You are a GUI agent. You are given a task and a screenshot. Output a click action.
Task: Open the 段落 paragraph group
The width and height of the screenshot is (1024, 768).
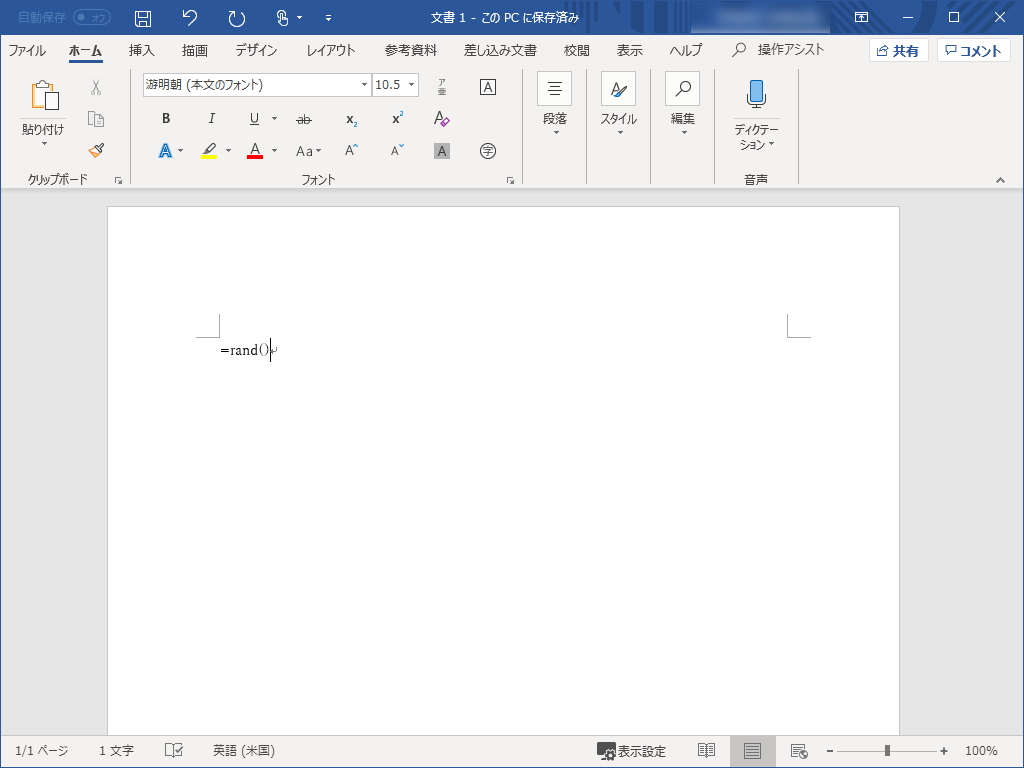[x=554, y=104]
